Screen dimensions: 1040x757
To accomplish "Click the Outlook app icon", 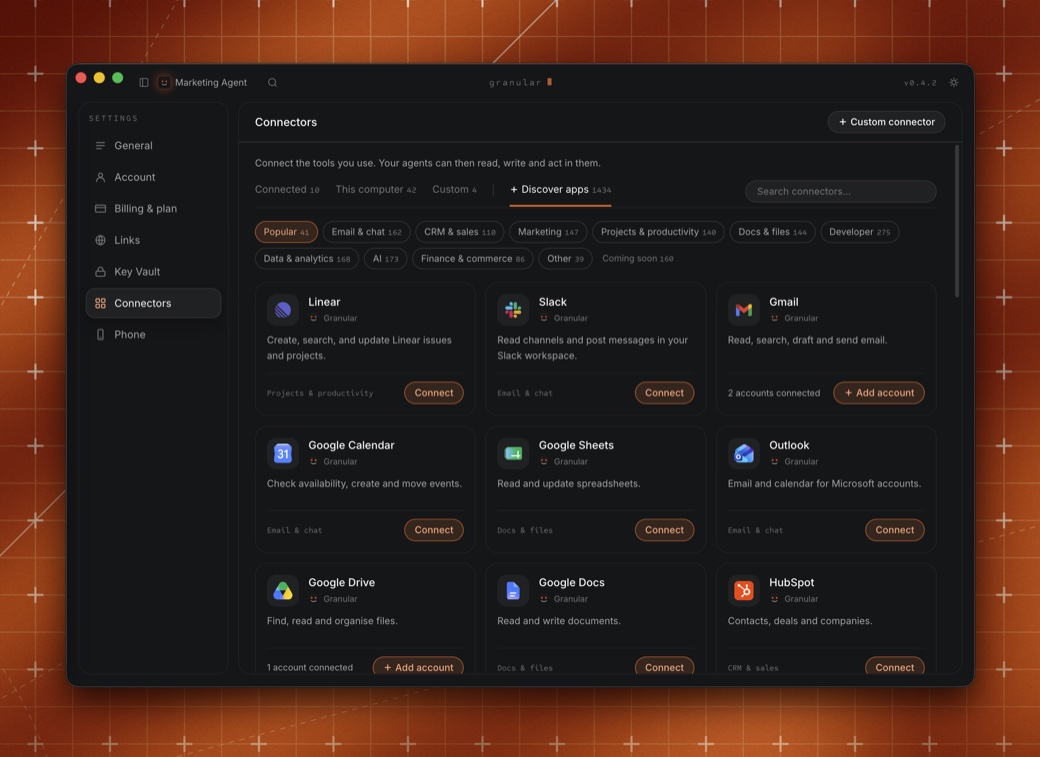I will point(744,453).
